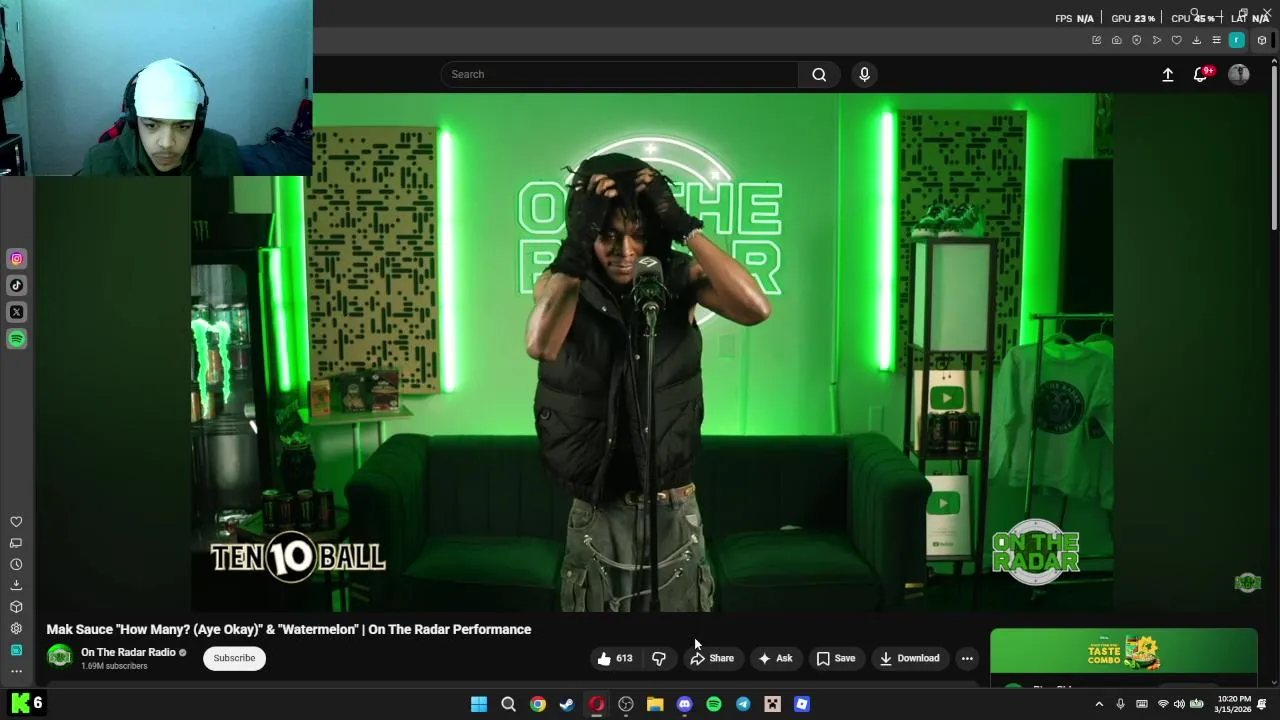
Task: Start voice search with microphone
Action: [x=865, y=74]
